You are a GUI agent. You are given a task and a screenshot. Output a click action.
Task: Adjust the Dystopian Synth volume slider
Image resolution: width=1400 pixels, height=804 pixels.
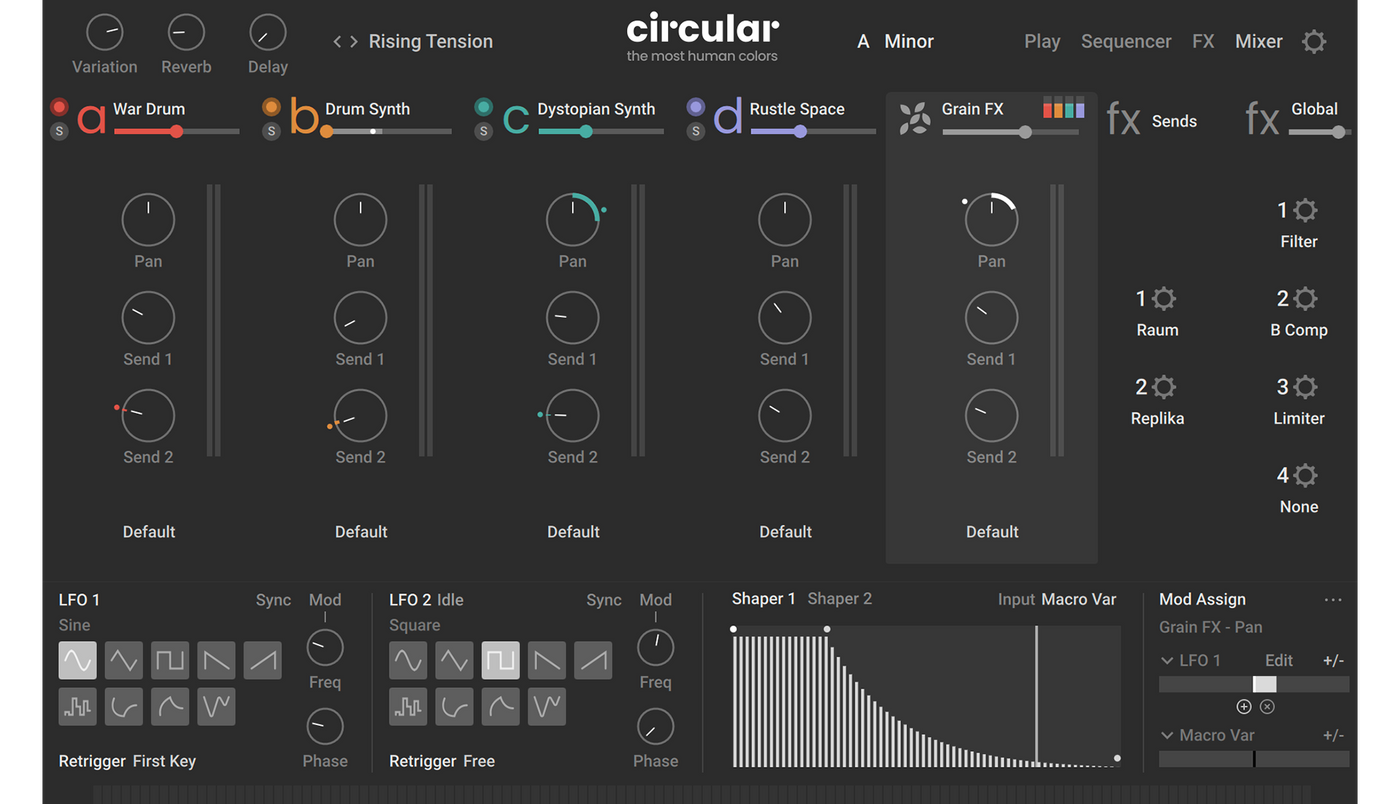[x=601, y=131]
